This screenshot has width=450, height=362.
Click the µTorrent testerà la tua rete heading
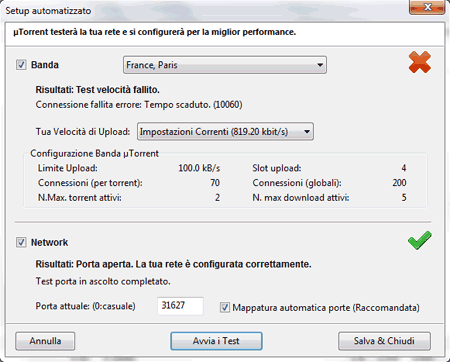155,32
